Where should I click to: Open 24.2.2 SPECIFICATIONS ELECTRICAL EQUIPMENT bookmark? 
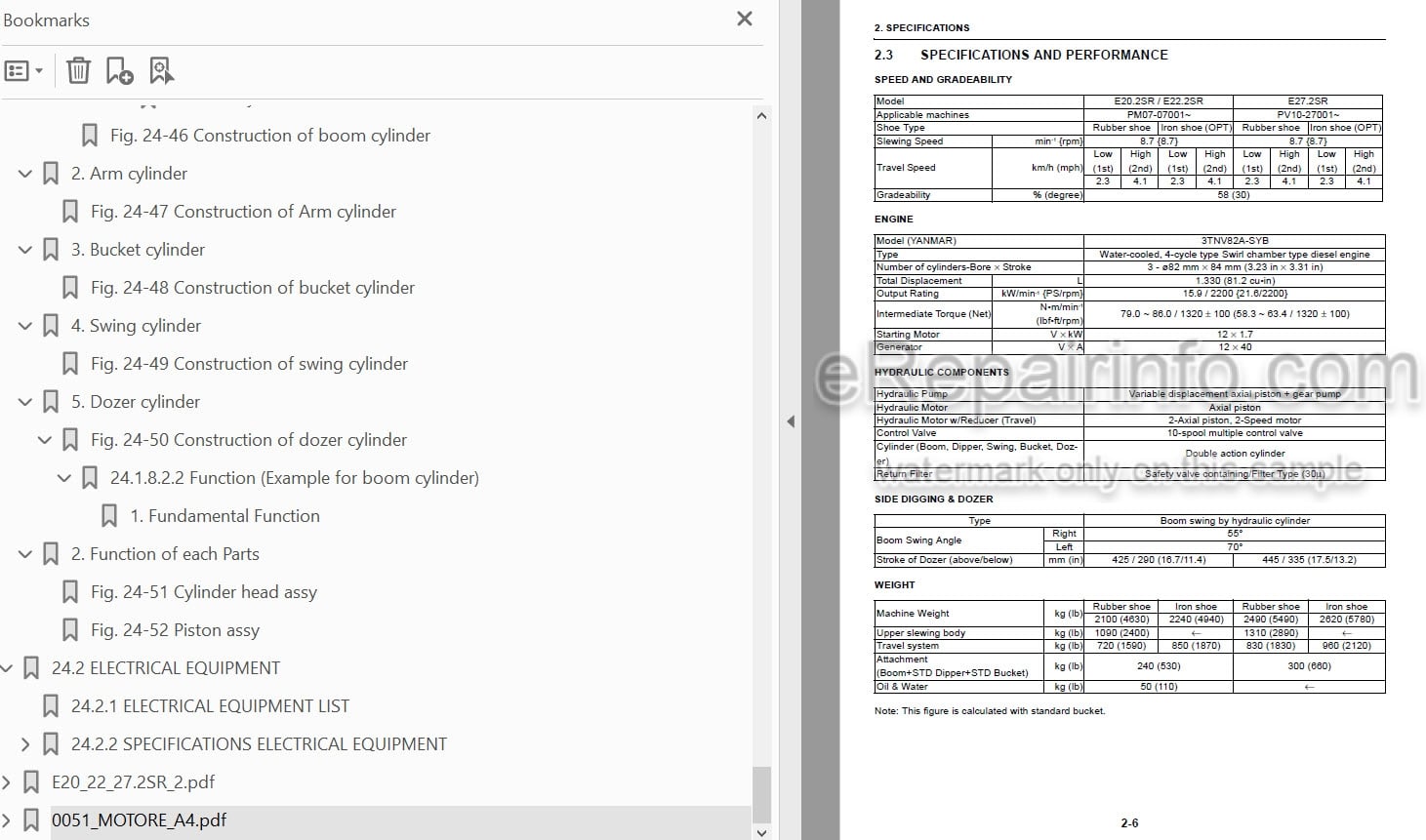click(259, 743)
